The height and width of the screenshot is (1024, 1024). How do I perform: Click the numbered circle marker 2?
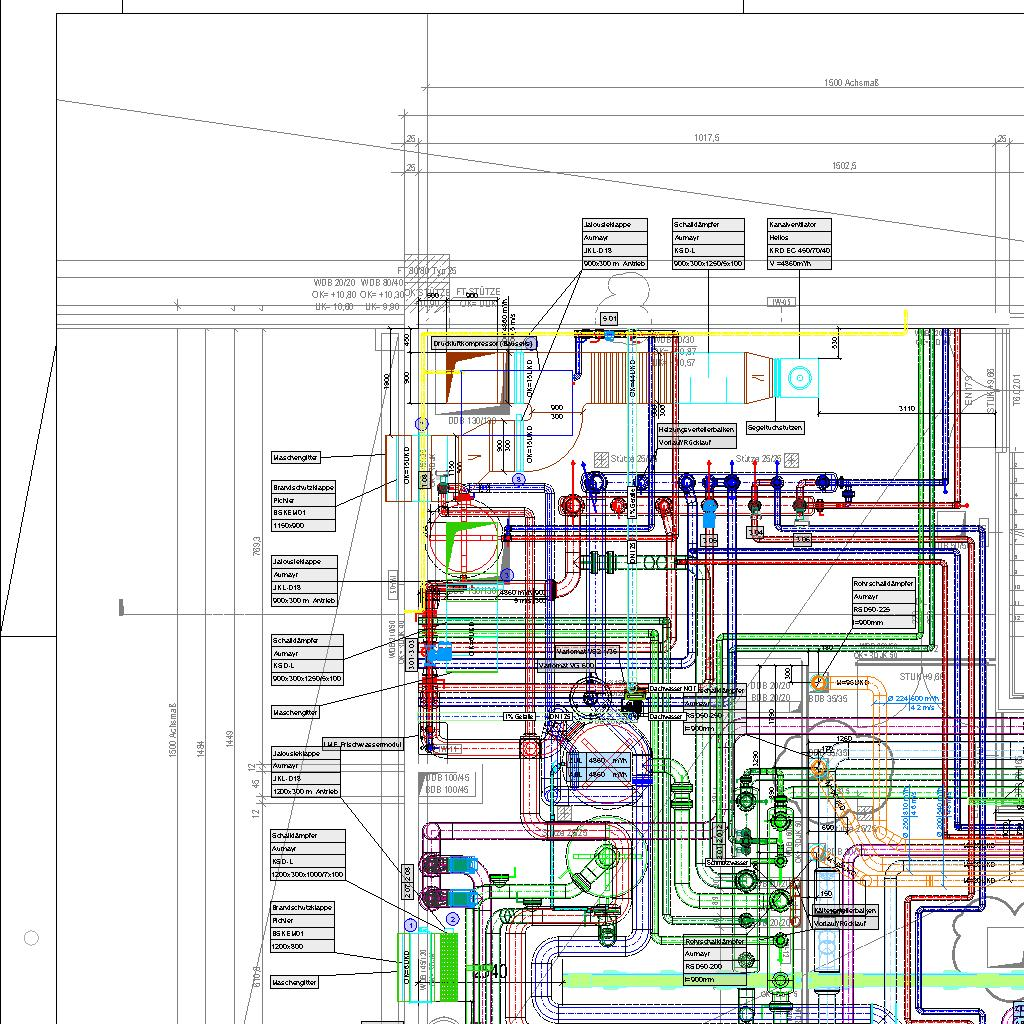[453, 919]
